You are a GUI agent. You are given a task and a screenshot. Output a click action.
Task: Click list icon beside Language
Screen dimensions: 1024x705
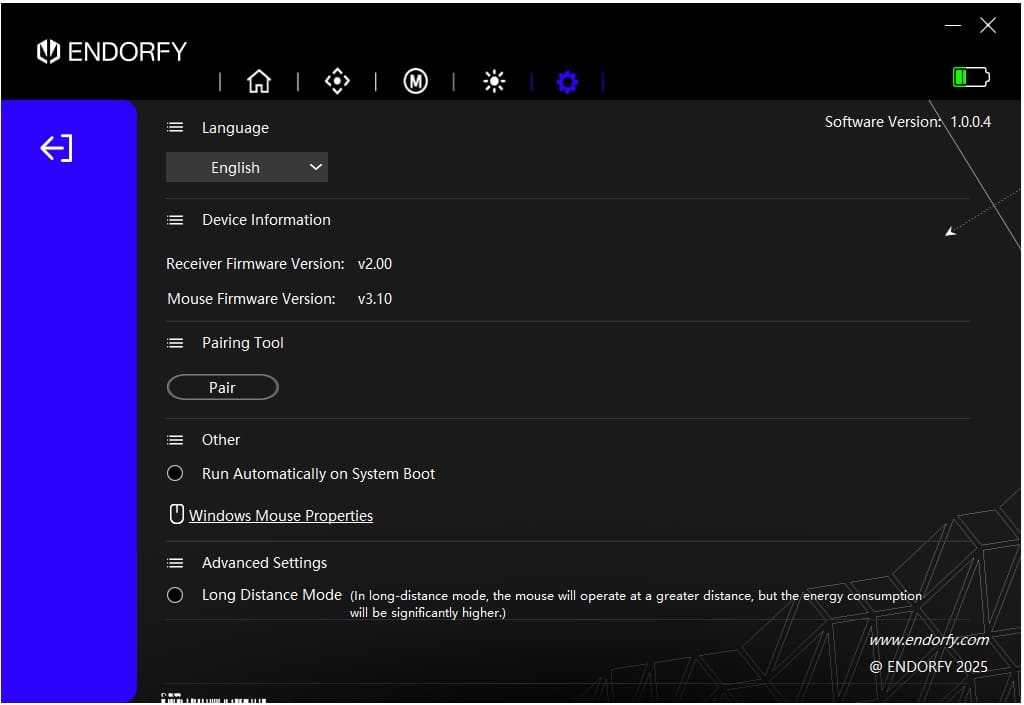point(175,127)
